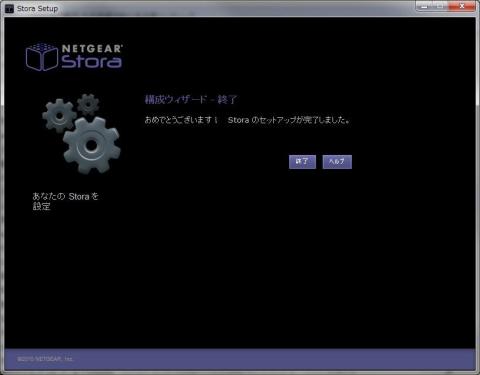The width and height of the screenshot is (480, 375).
Task: Minimize the Stora Setup window
Action: (424, 6)
